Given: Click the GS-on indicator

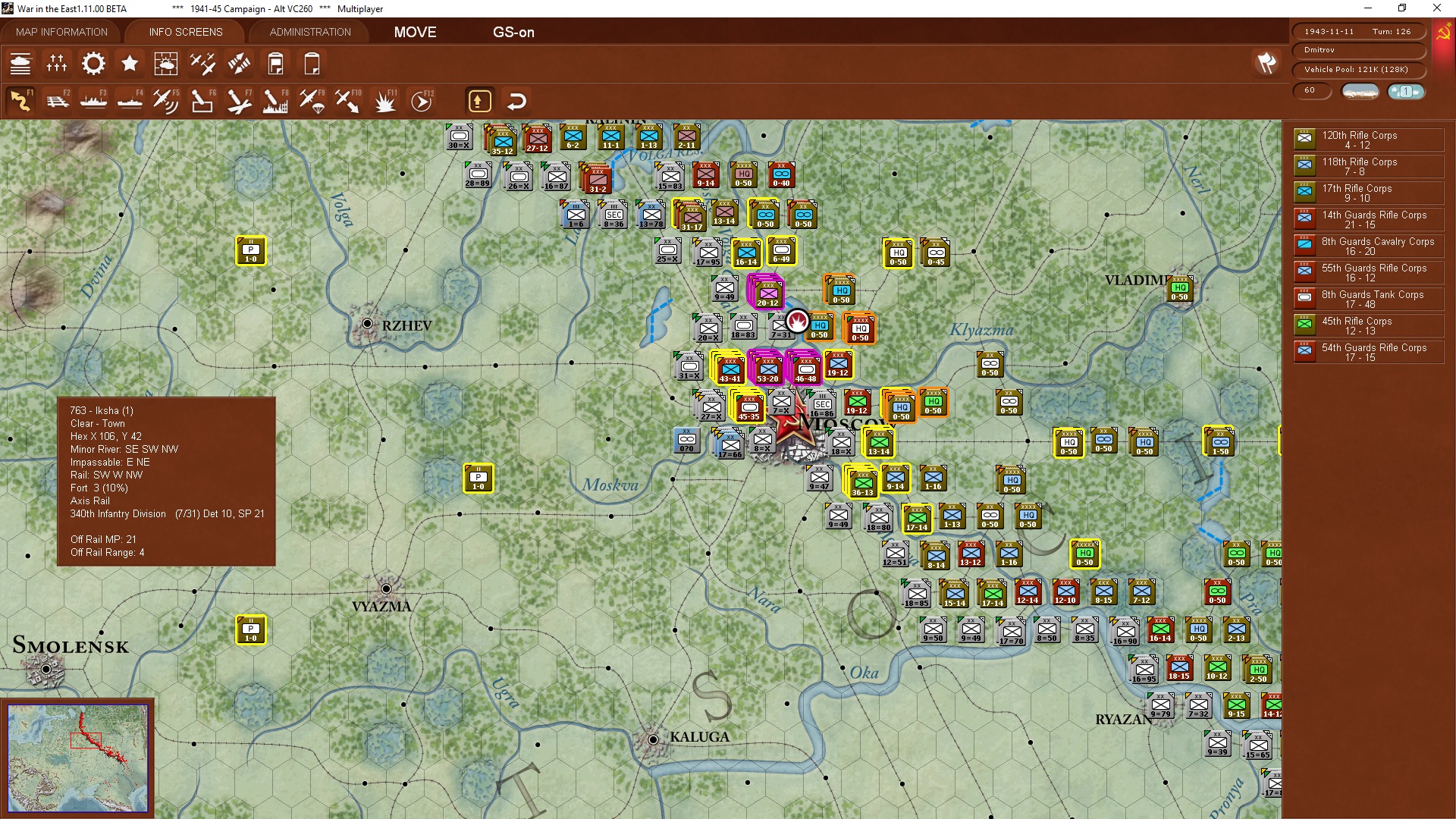Looking at the screenshot, I should click(513, 32).
